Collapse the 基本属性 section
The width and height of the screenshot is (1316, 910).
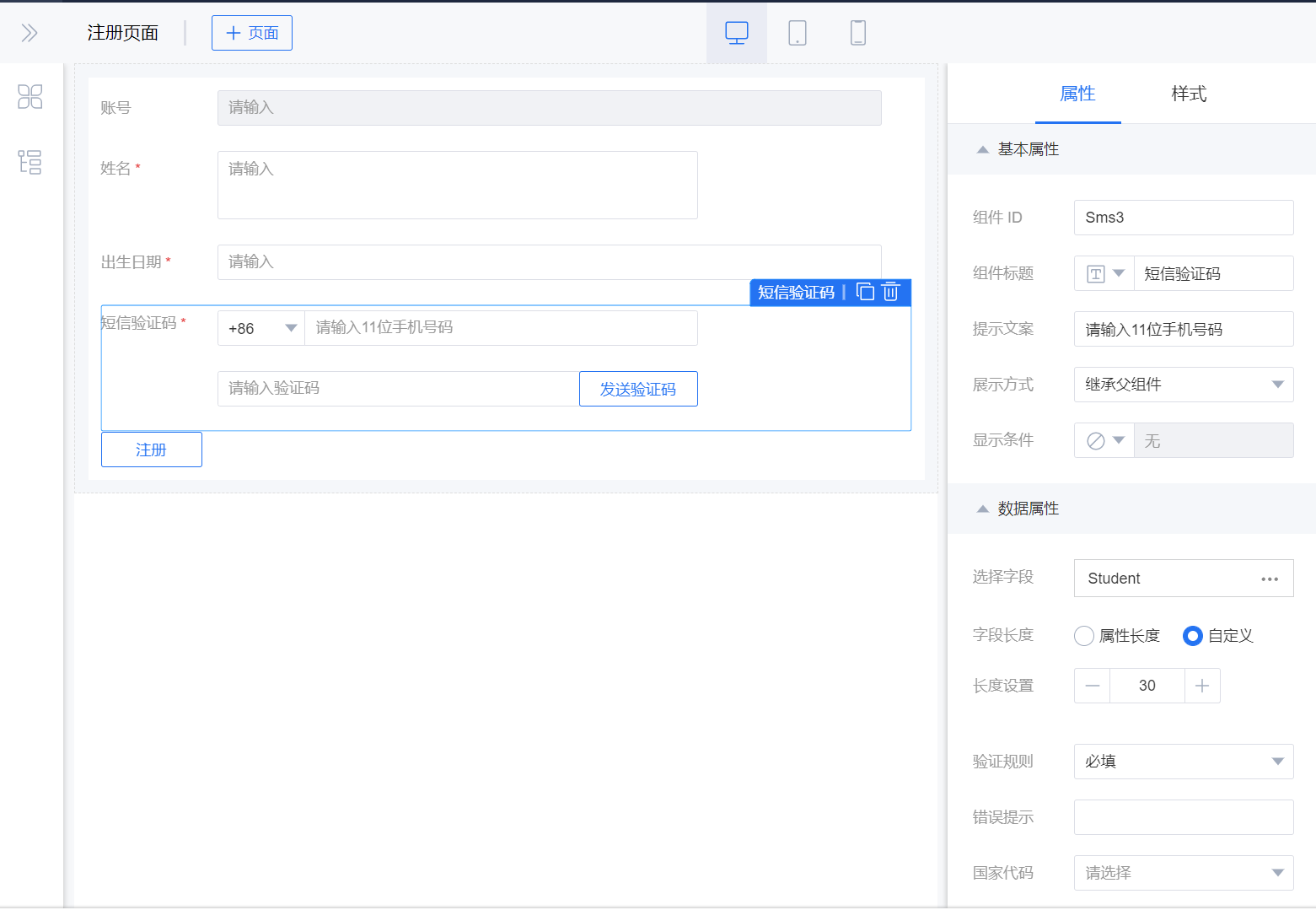point(982,149)
